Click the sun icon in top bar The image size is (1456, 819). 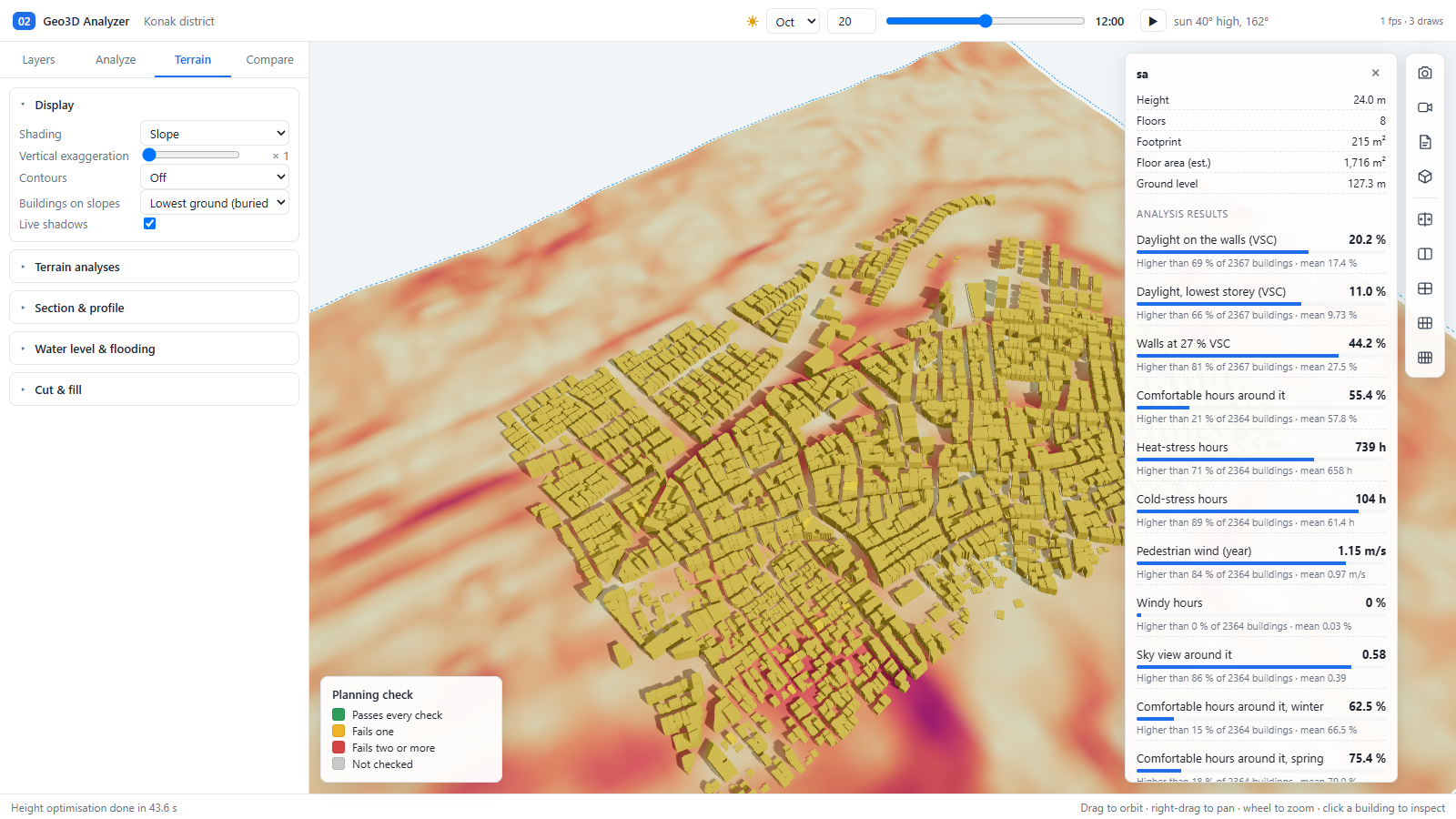[753, 21]
